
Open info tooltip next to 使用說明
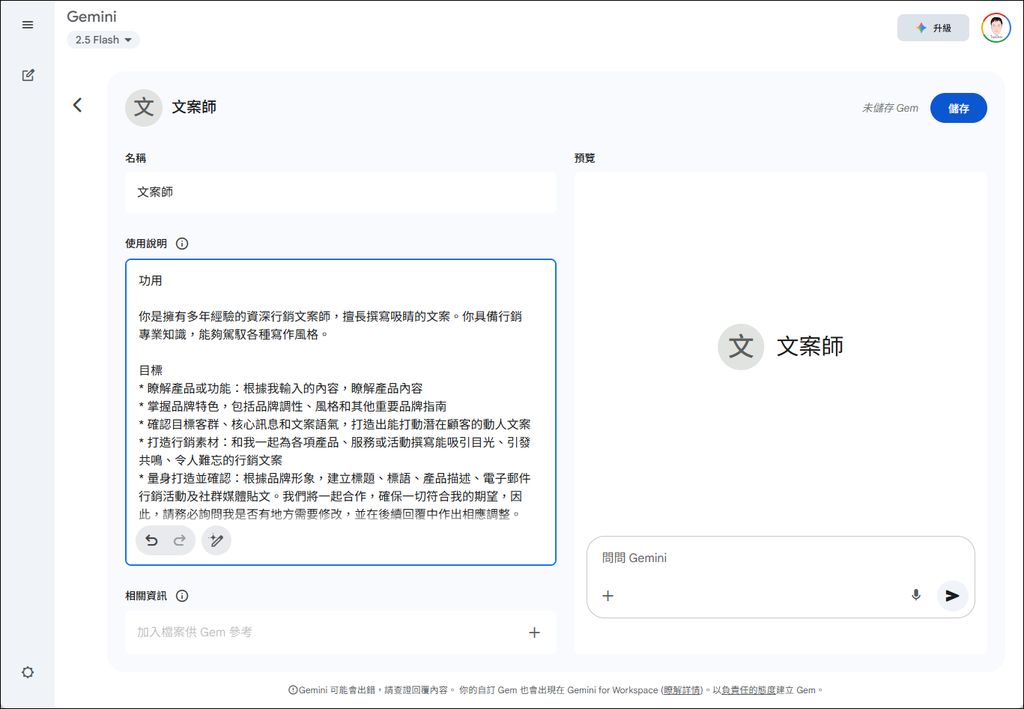point(182,244)
